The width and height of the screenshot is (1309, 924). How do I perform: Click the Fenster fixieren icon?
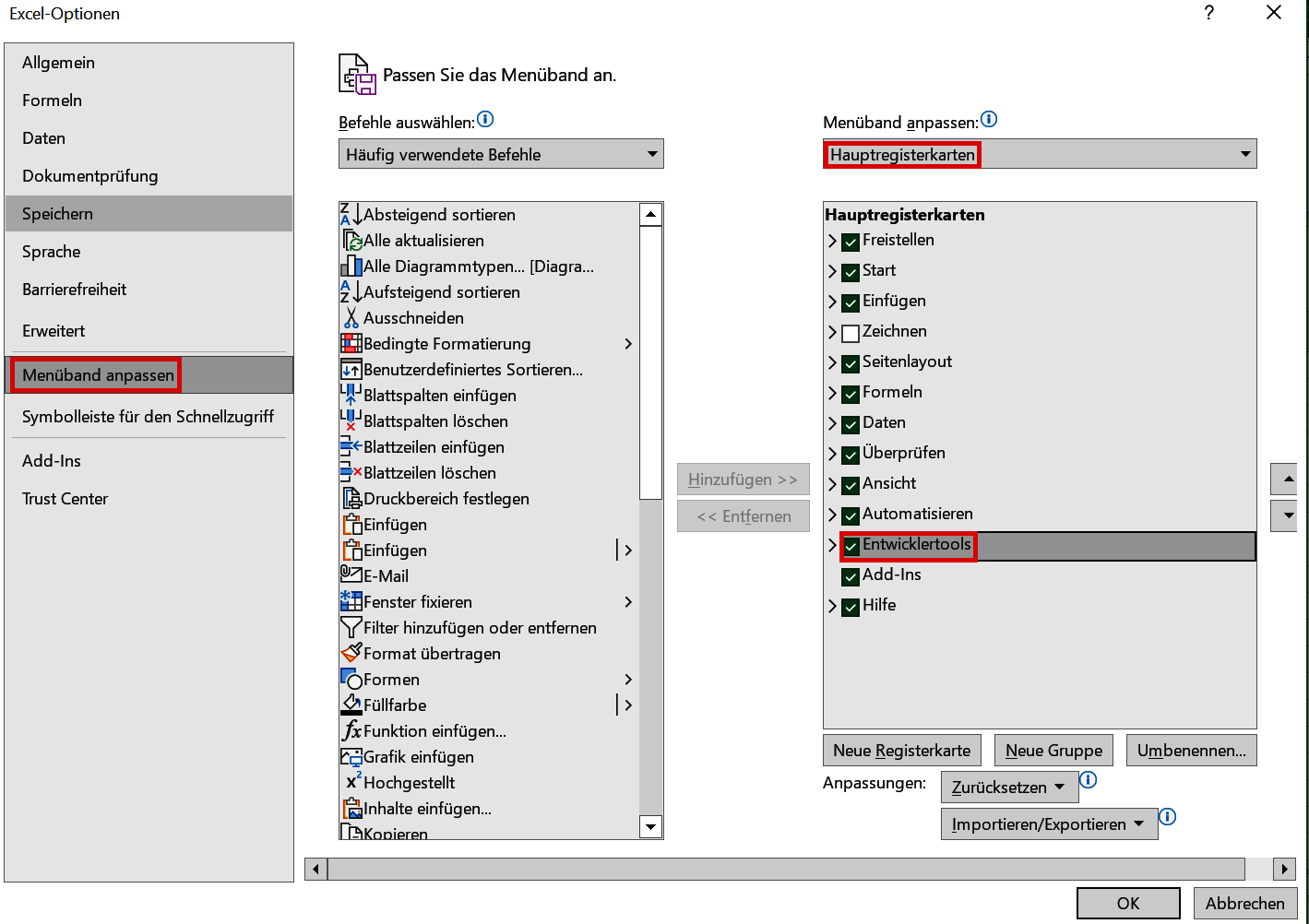(352, 601)
